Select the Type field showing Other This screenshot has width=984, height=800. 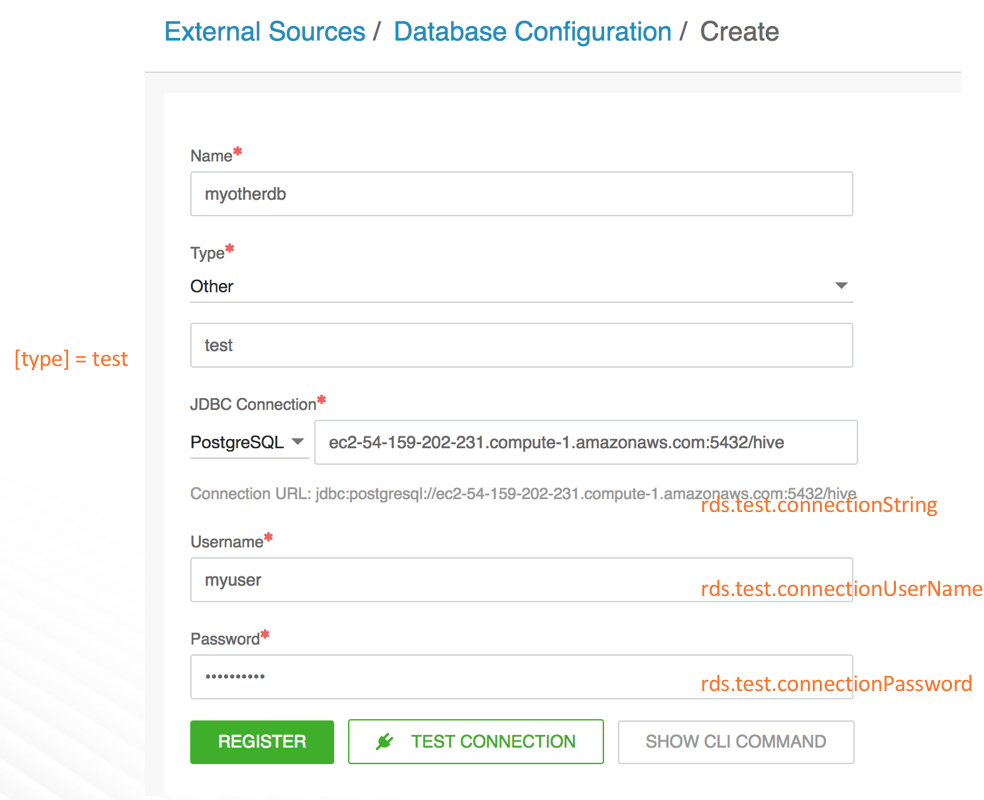click(x=521, y=286)
